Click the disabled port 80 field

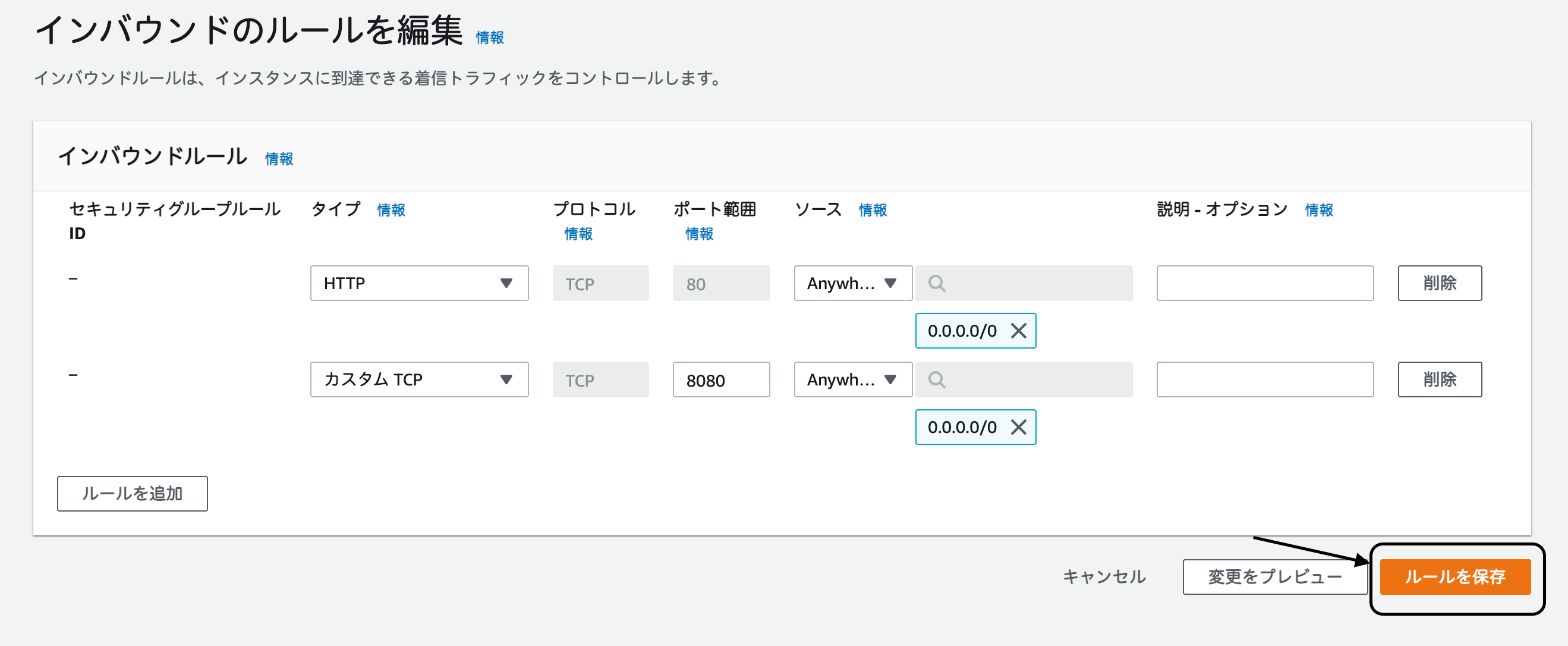pyautogui.click(x=720, y=283)
